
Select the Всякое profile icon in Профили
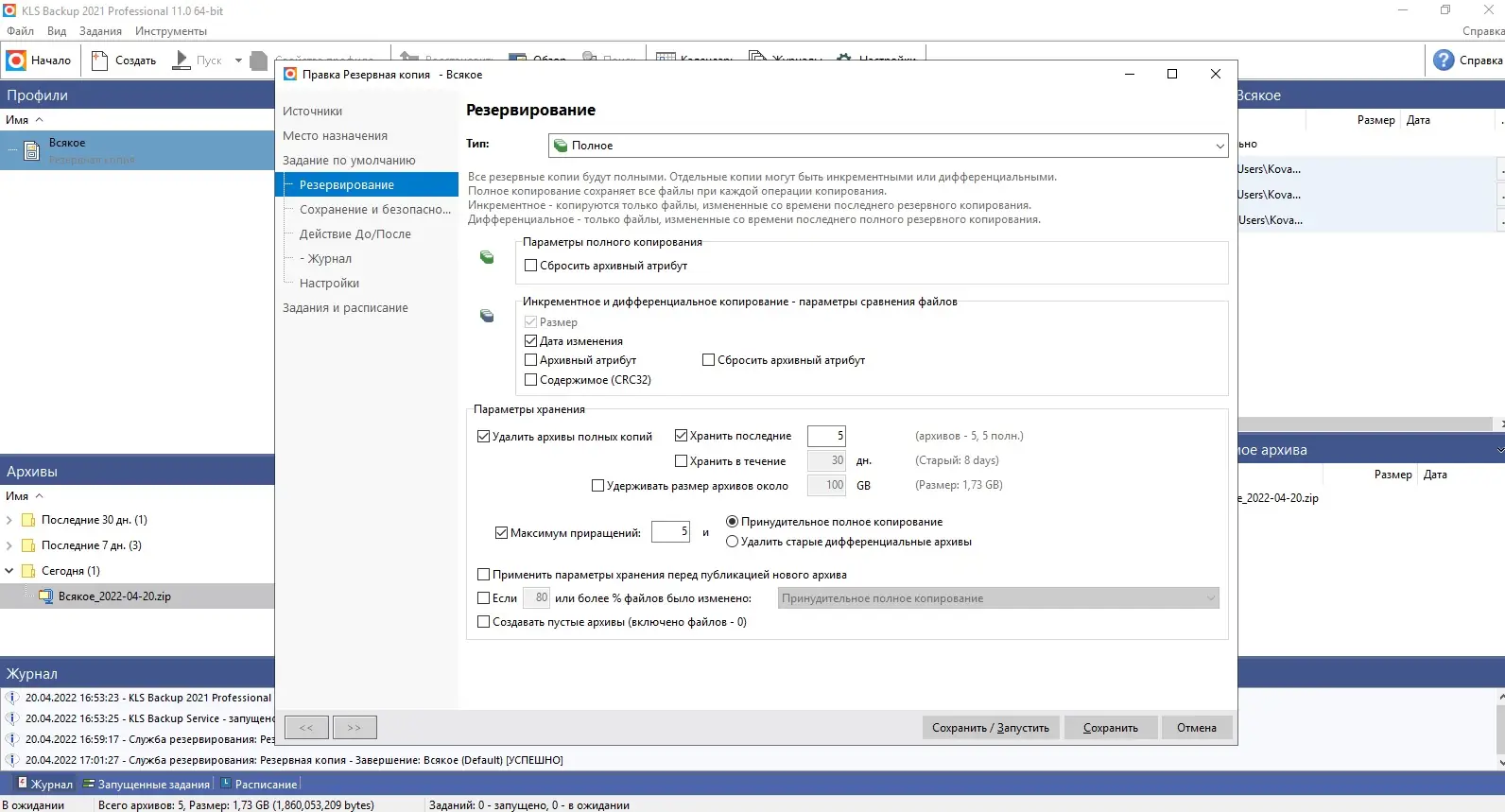[31, 150]
